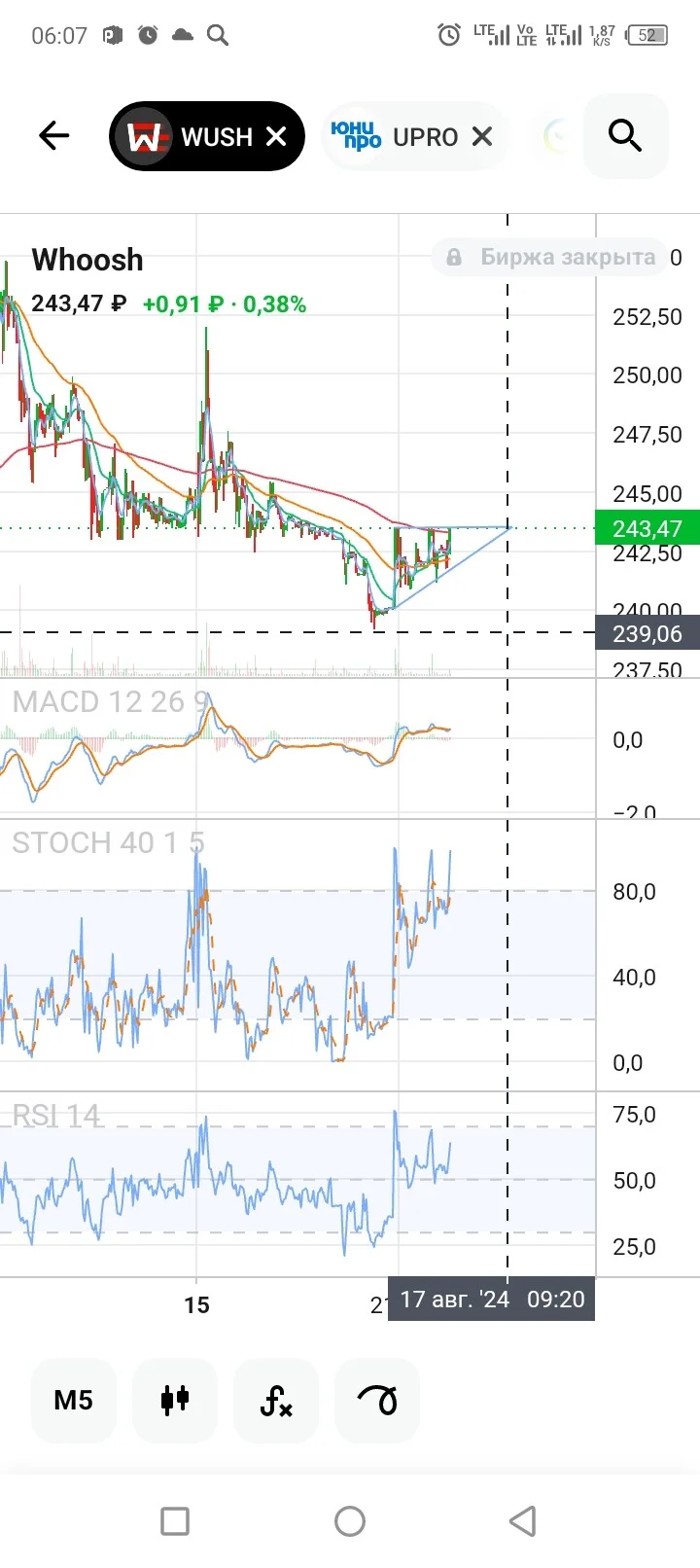Tap the Whoosh logo icon
Screen dimensions: 700x1568
pyautogui.click(x=143, y=136)
